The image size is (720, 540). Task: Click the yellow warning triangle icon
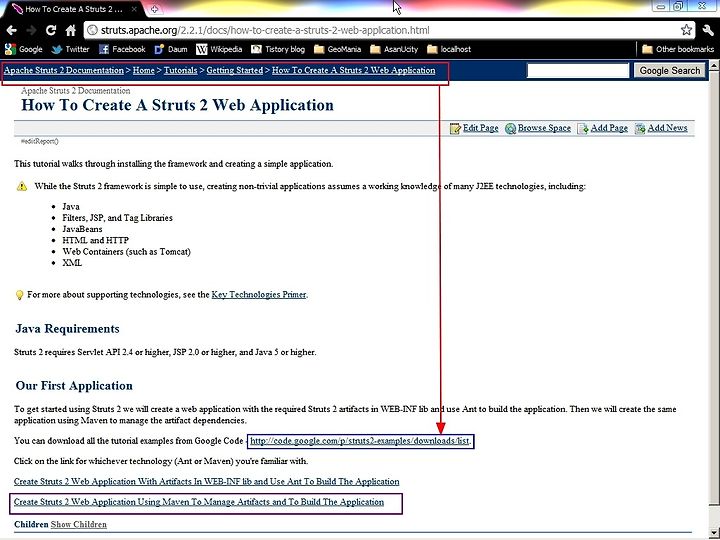tap(22, 186)
